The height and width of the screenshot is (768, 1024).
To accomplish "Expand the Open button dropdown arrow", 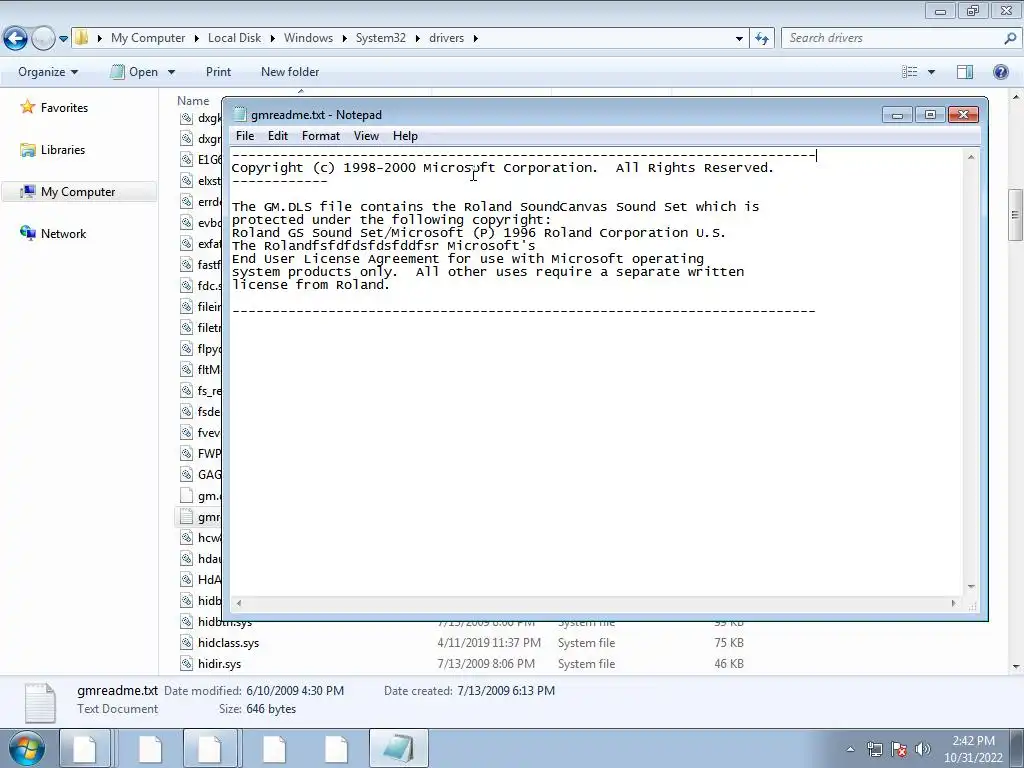I will 171,72.
